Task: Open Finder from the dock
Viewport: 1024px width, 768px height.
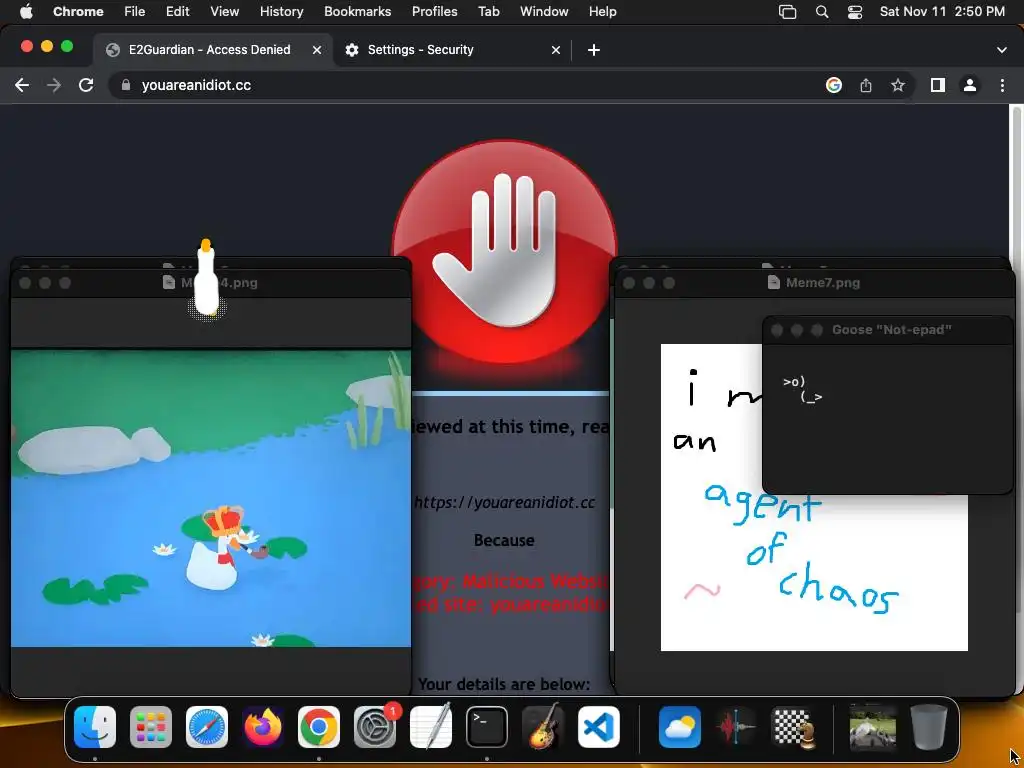Action: [x=95, y=727]
